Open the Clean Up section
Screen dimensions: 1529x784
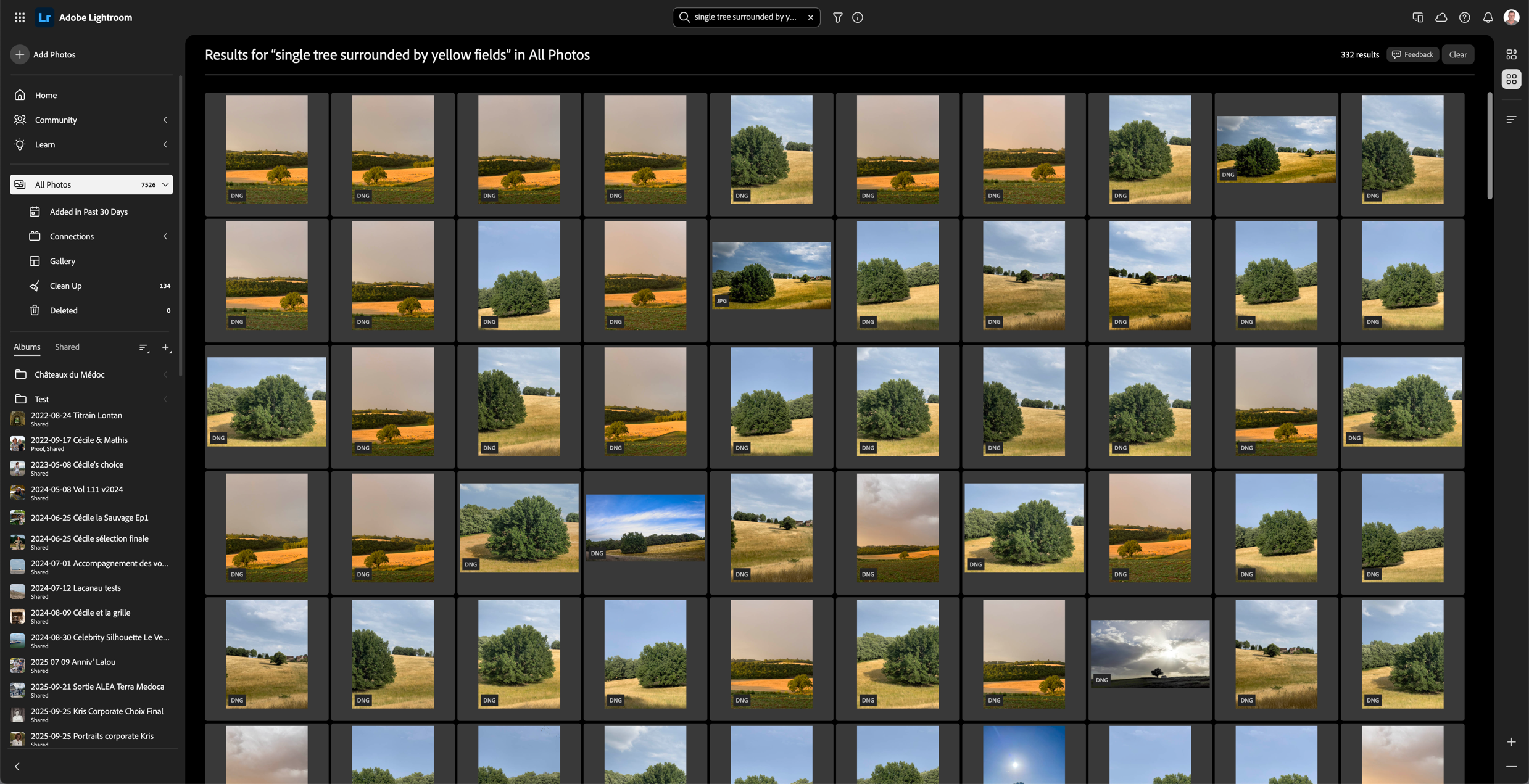click(x=65, y=286)
